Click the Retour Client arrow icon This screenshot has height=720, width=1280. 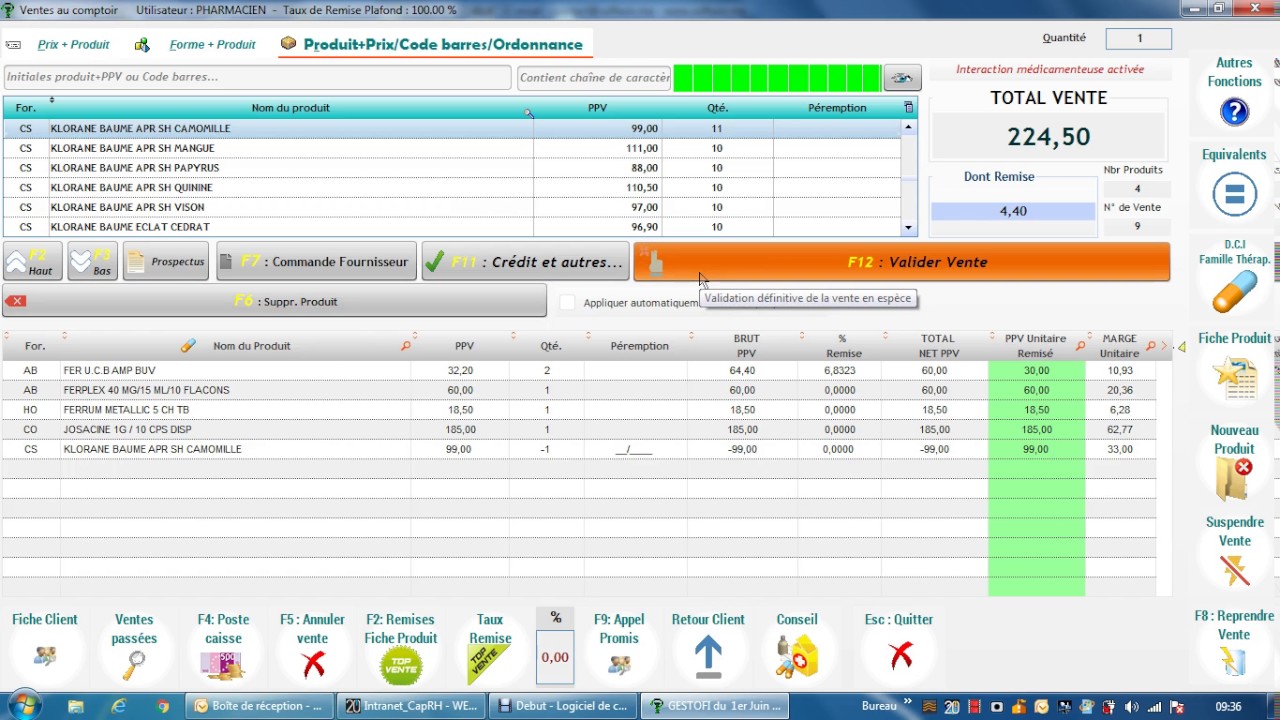708,656
